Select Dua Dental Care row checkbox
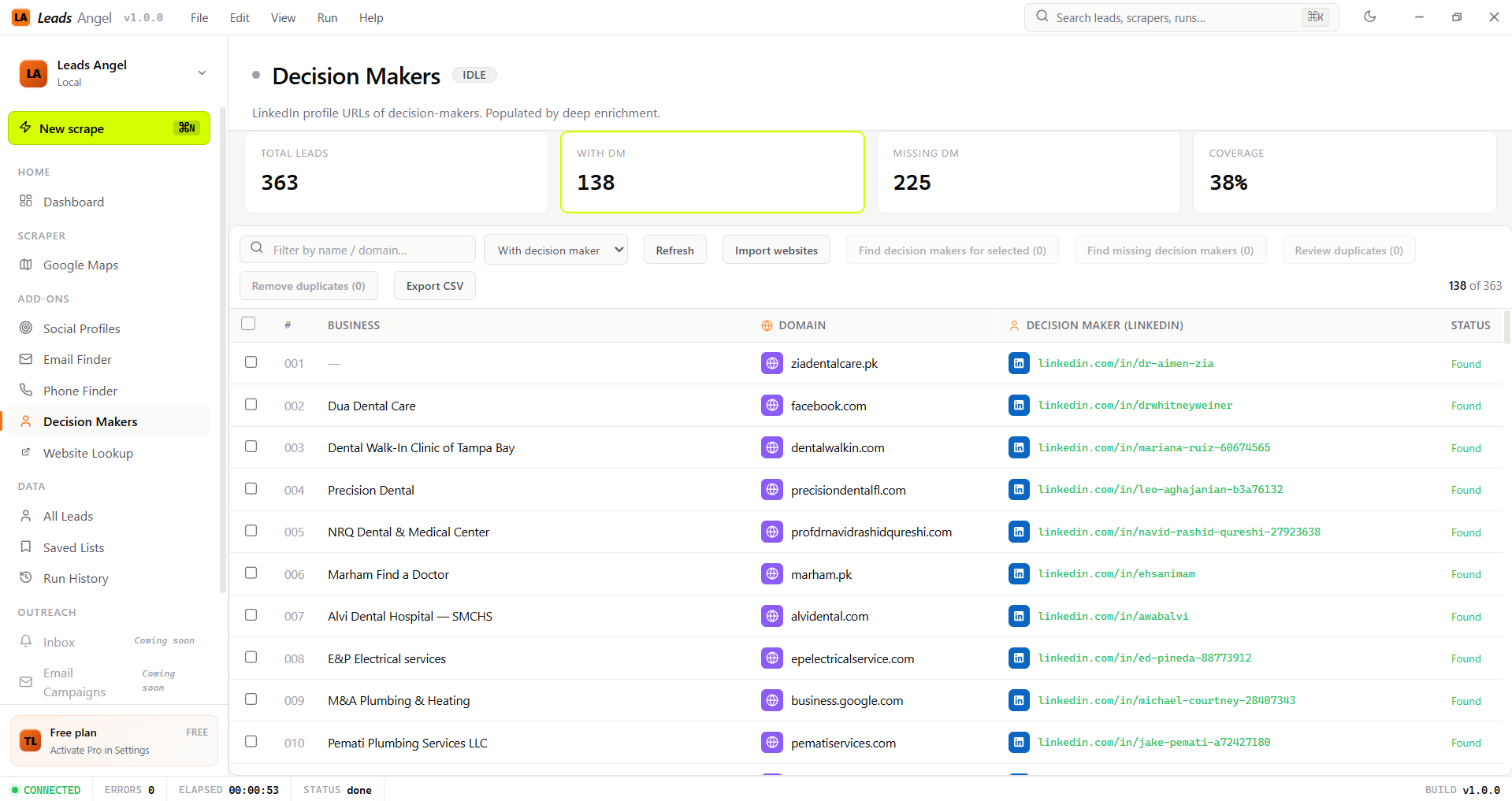The height and width of the screenshot is (801, 1512). [x=251, y=405]
